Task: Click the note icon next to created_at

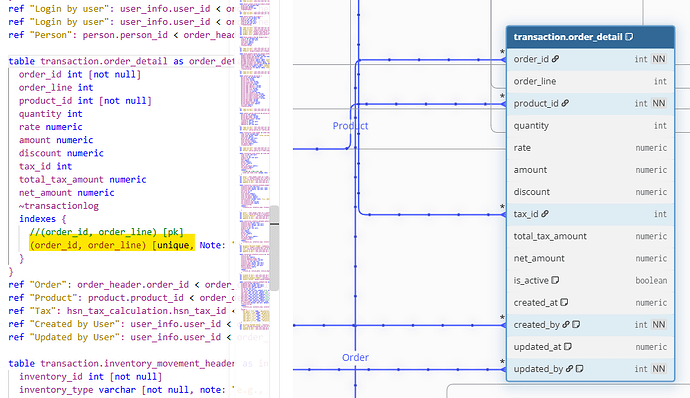Action: coord(564,302)
